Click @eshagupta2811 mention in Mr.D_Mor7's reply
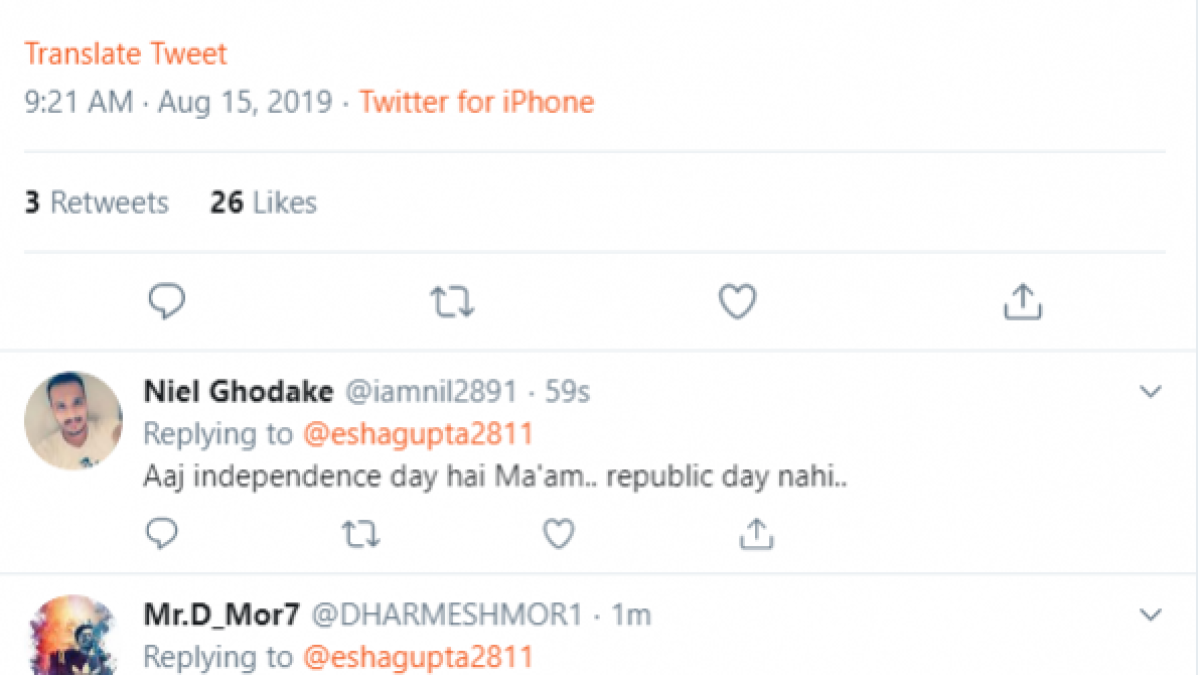Image resolution: width=1200 pixels, height=675 pixels. point(416,657)
